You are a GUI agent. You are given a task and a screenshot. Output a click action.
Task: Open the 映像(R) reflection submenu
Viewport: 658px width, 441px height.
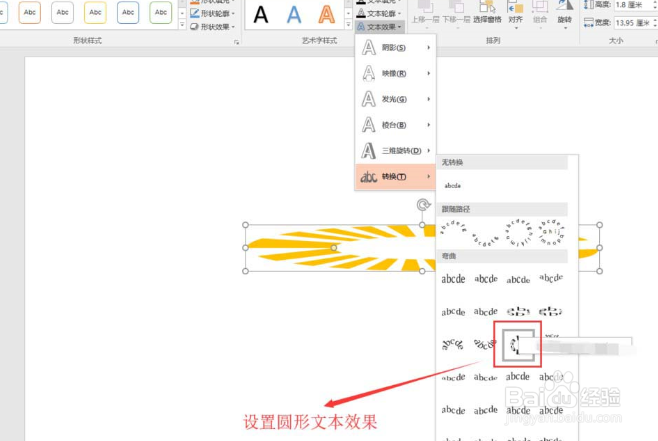tap(395, 73)
